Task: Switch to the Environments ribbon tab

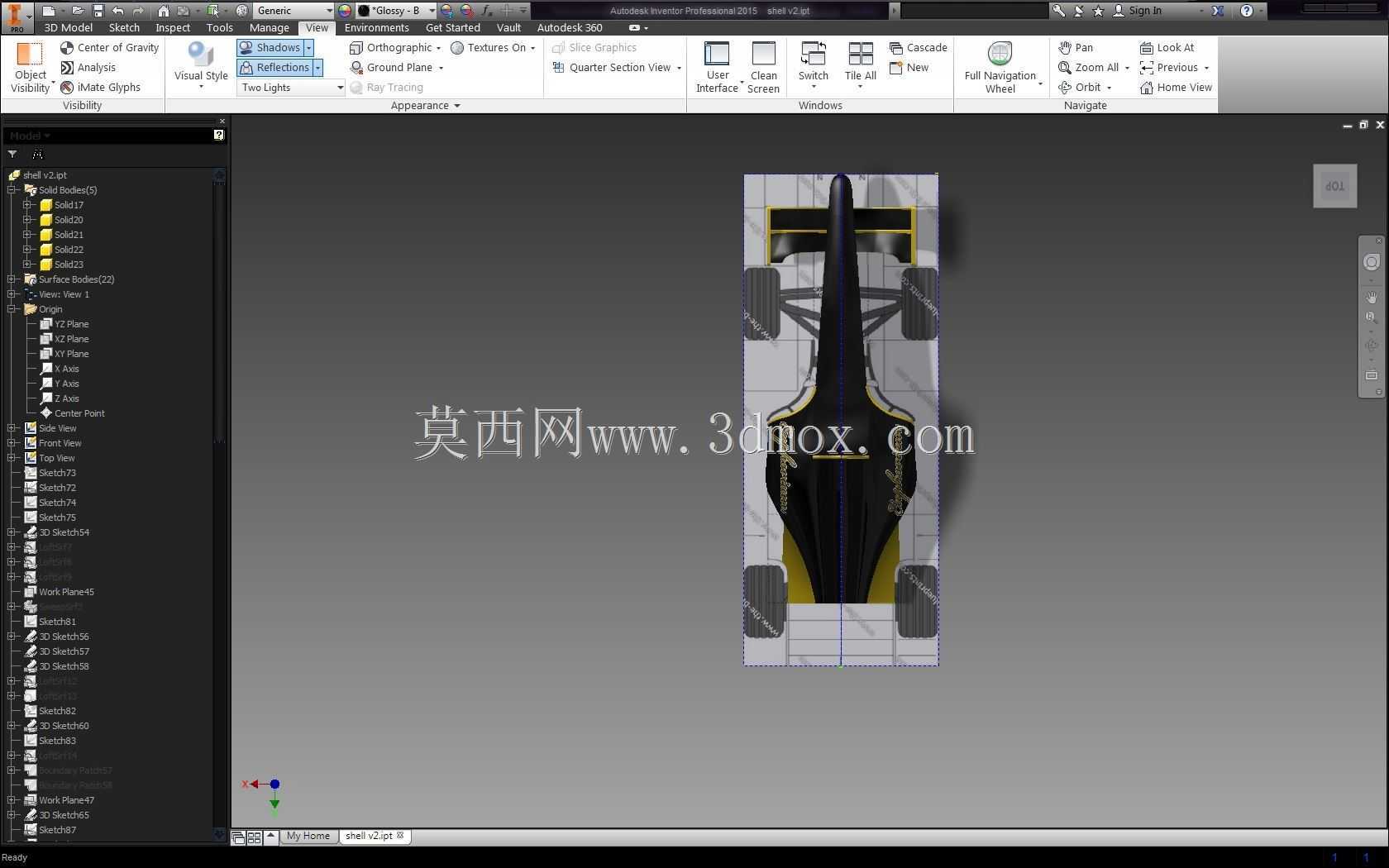Action: pyautogui.click(x=377, y=27)
